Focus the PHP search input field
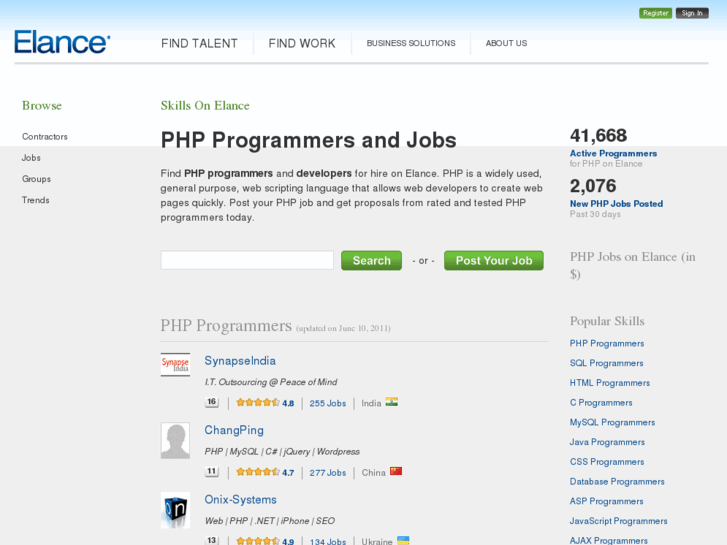This screenshot has height=545, width=727. pyautogui.click(x=247, y=260)
